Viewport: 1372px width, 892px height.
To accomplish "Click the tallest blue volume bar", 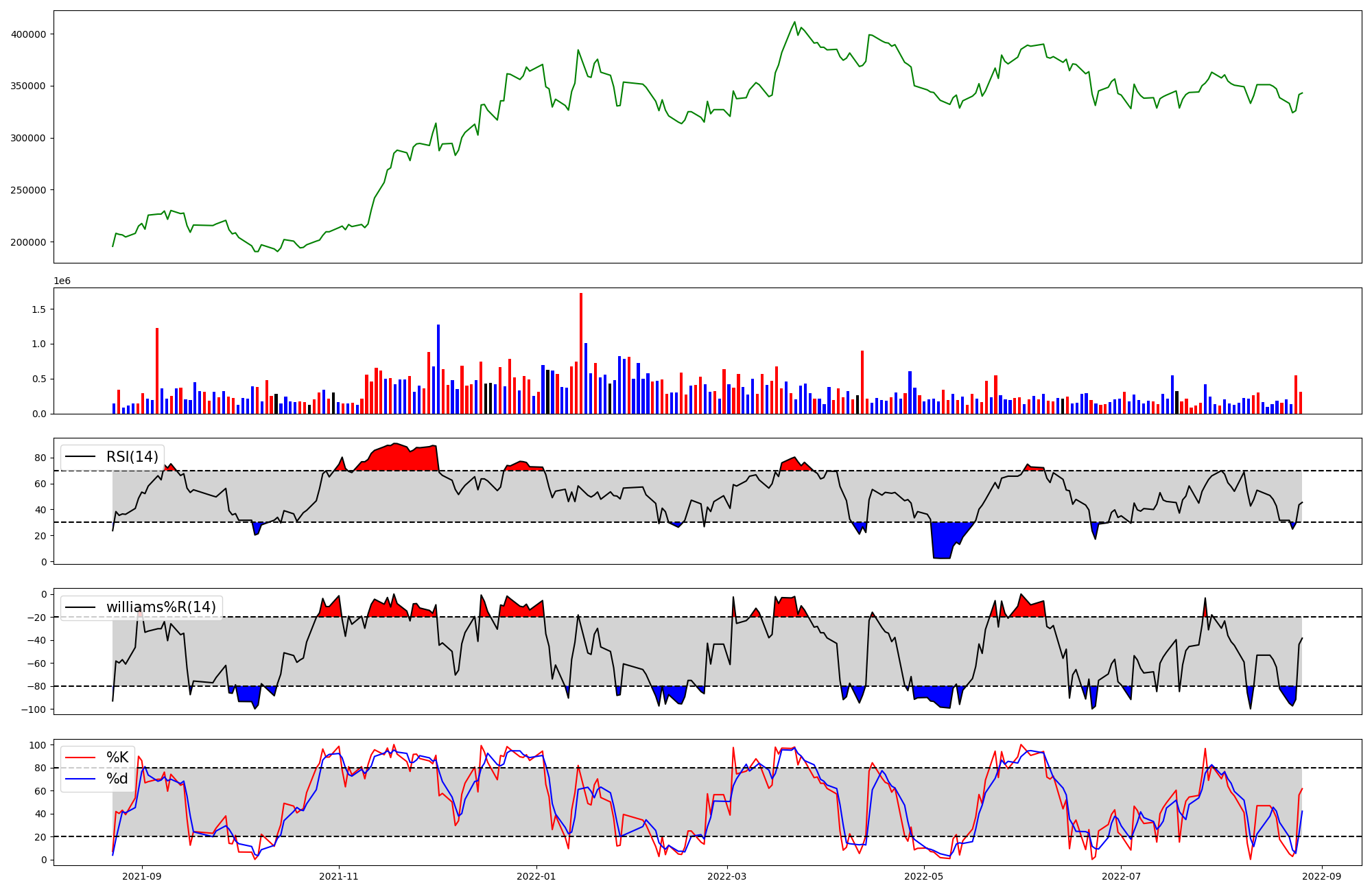I will click(438, 371).
